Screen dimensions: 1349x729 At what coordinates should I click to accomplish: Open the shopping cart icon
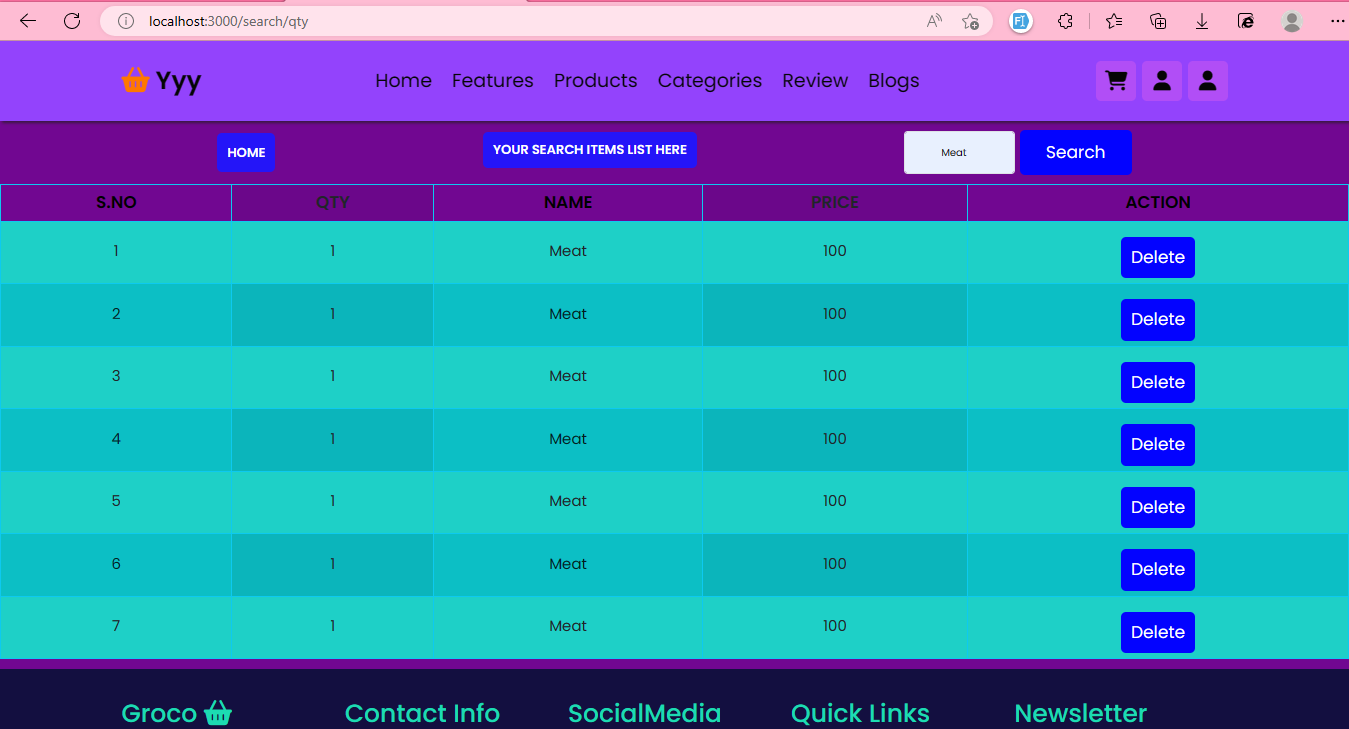tap(1116, 81)
